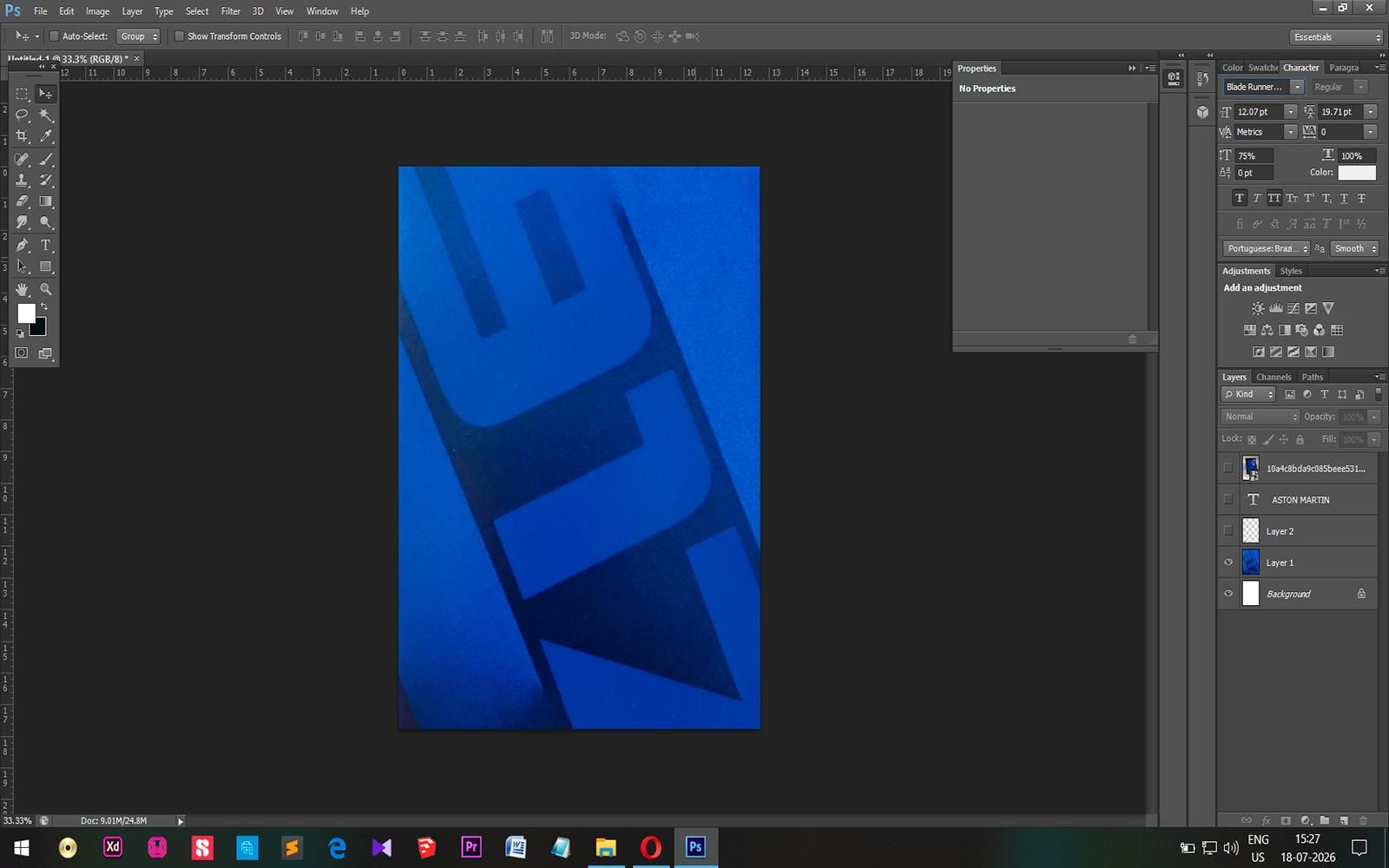The height and width of the screenshot is (868, 1389).
Task: Select the Crop tool
Action: [22, 136]
